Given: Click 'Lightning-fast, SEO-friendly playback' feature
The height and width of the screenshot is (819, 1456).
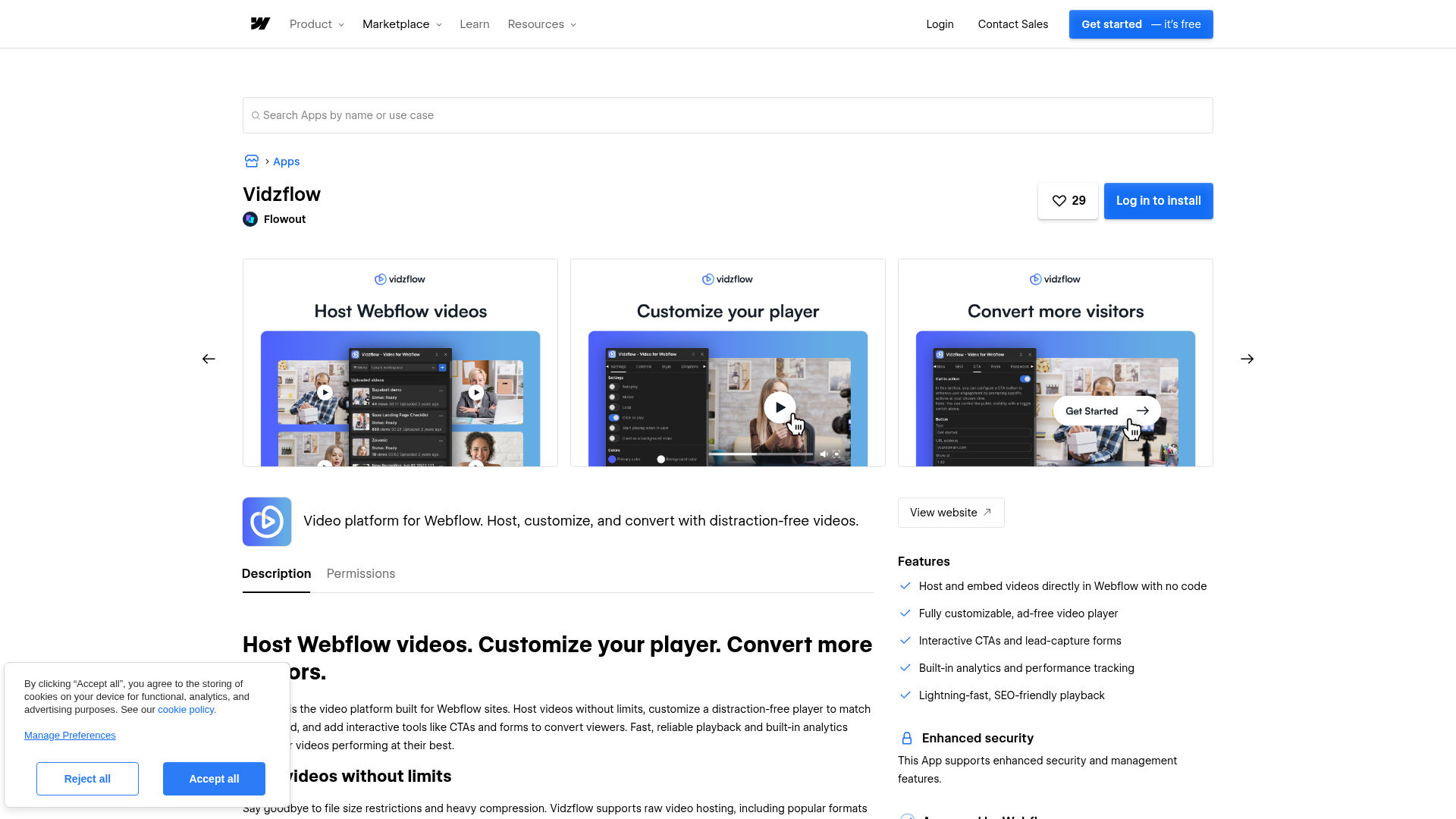Looking at the screenshot, I should tap(1012, 695).
